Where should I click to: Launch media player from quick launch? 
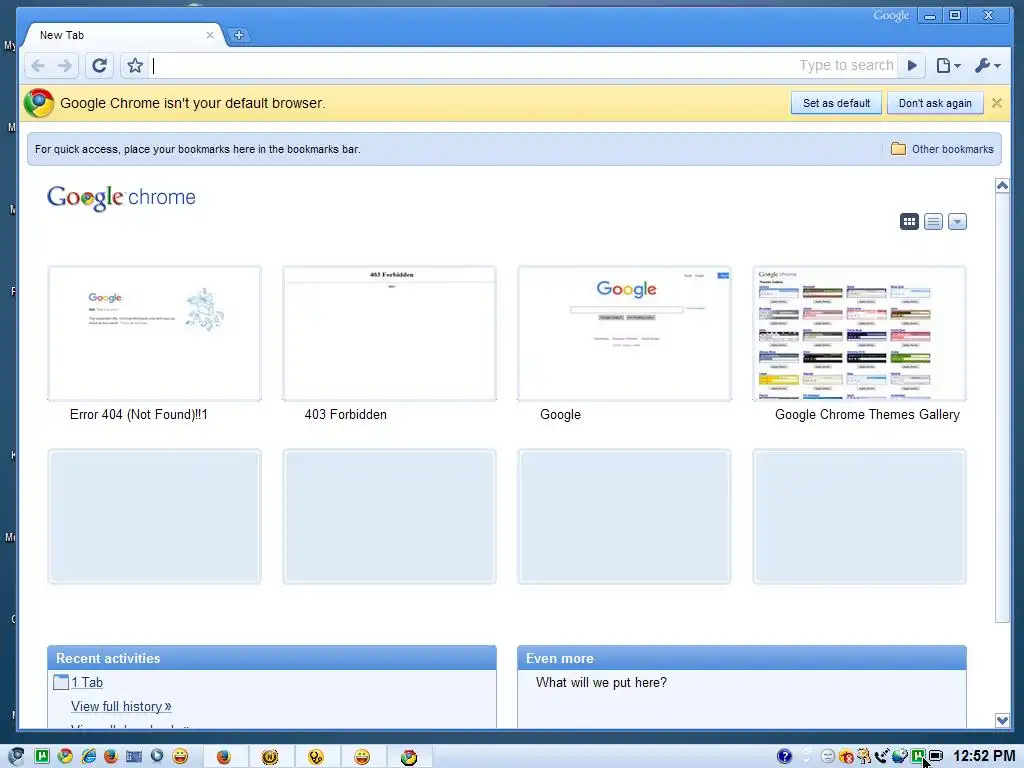(x=157, y=756)
